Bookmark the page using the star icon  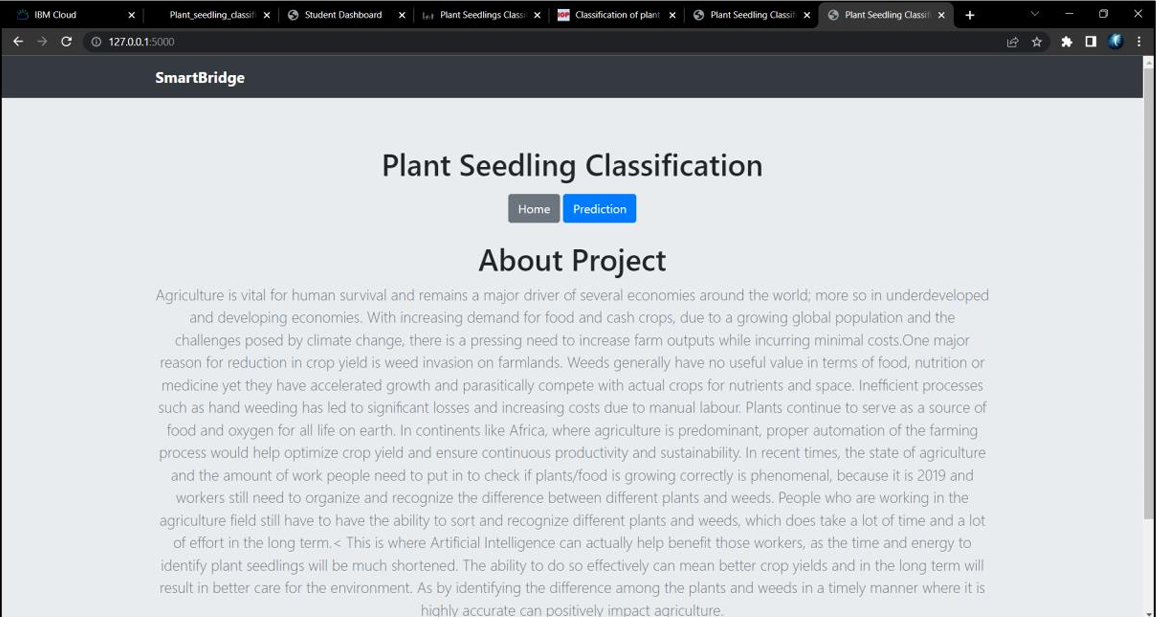[1037, 42]
